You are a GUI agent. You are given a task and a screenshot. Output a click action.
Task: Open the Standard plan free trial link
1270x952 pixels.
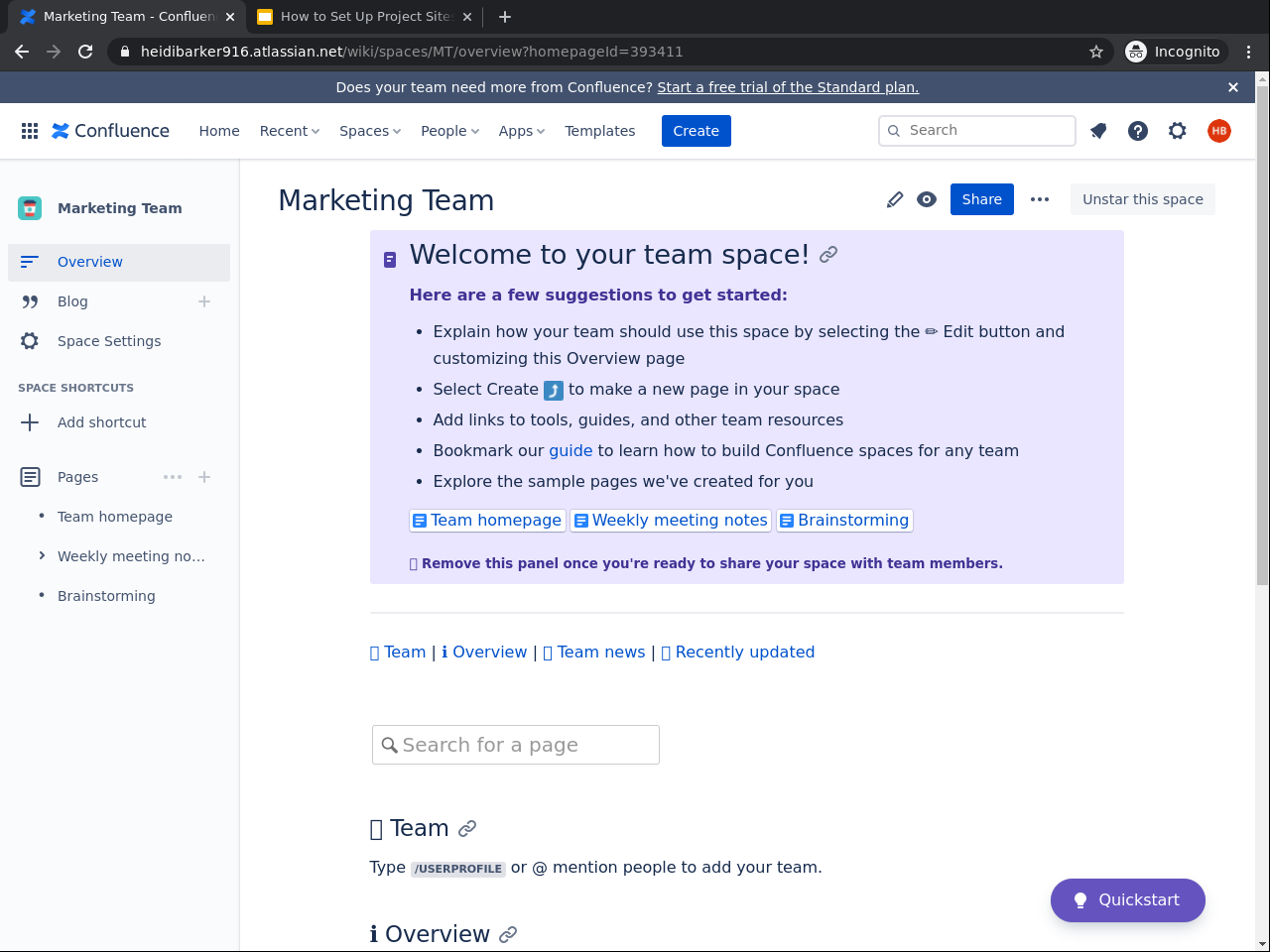tap(788, 87)
